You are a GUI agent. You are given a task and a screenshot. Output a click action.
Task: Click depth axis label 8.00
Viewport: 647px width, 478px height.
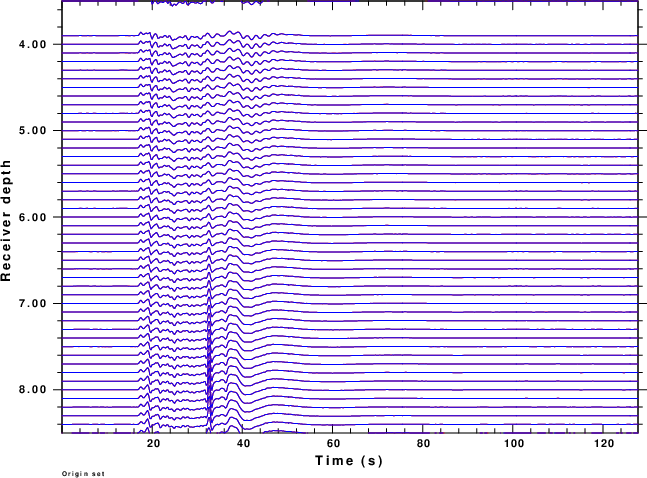(x=33, y=390)
